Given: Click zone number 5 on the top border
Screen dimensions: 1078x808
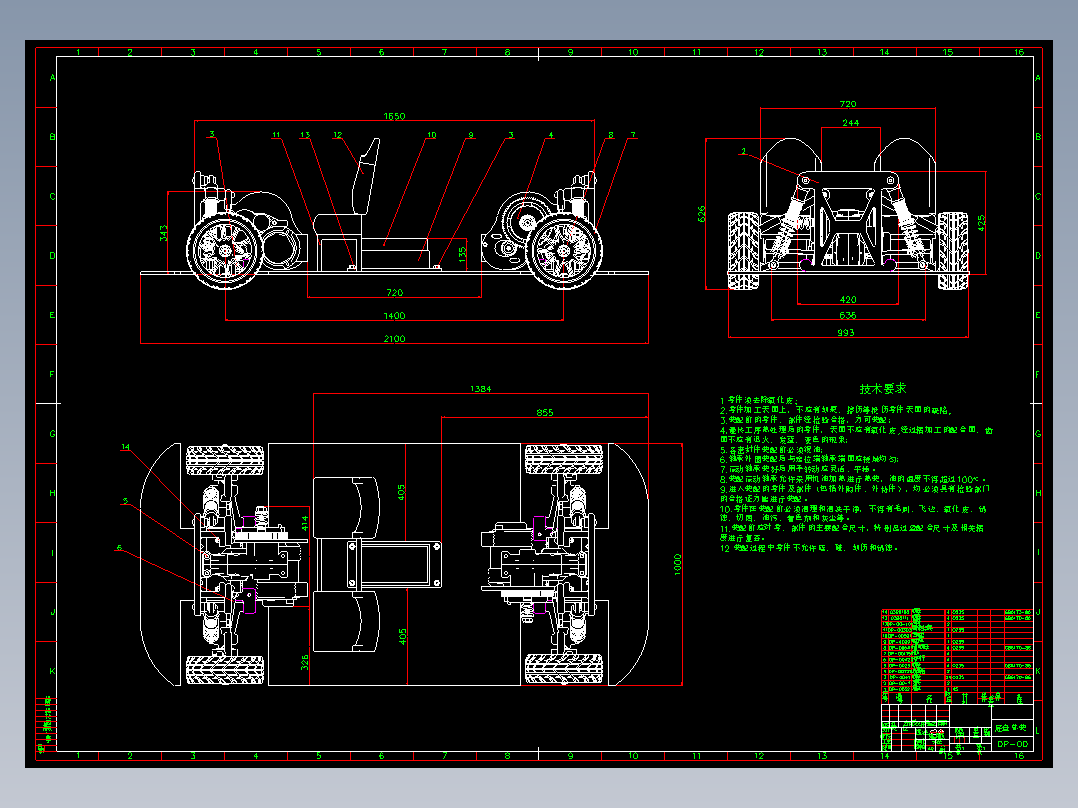Looking at the screenshot, I should (x=318, y=52).
